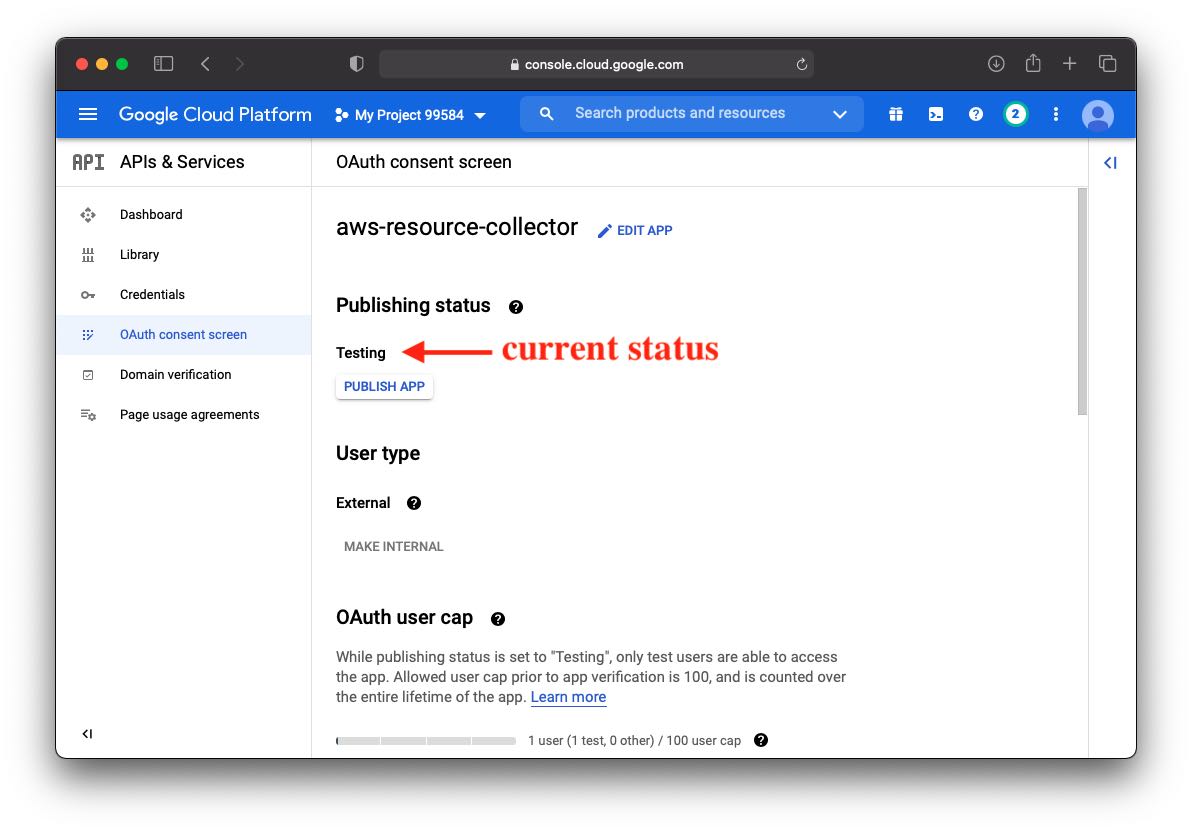Go back in Safari

205,64
